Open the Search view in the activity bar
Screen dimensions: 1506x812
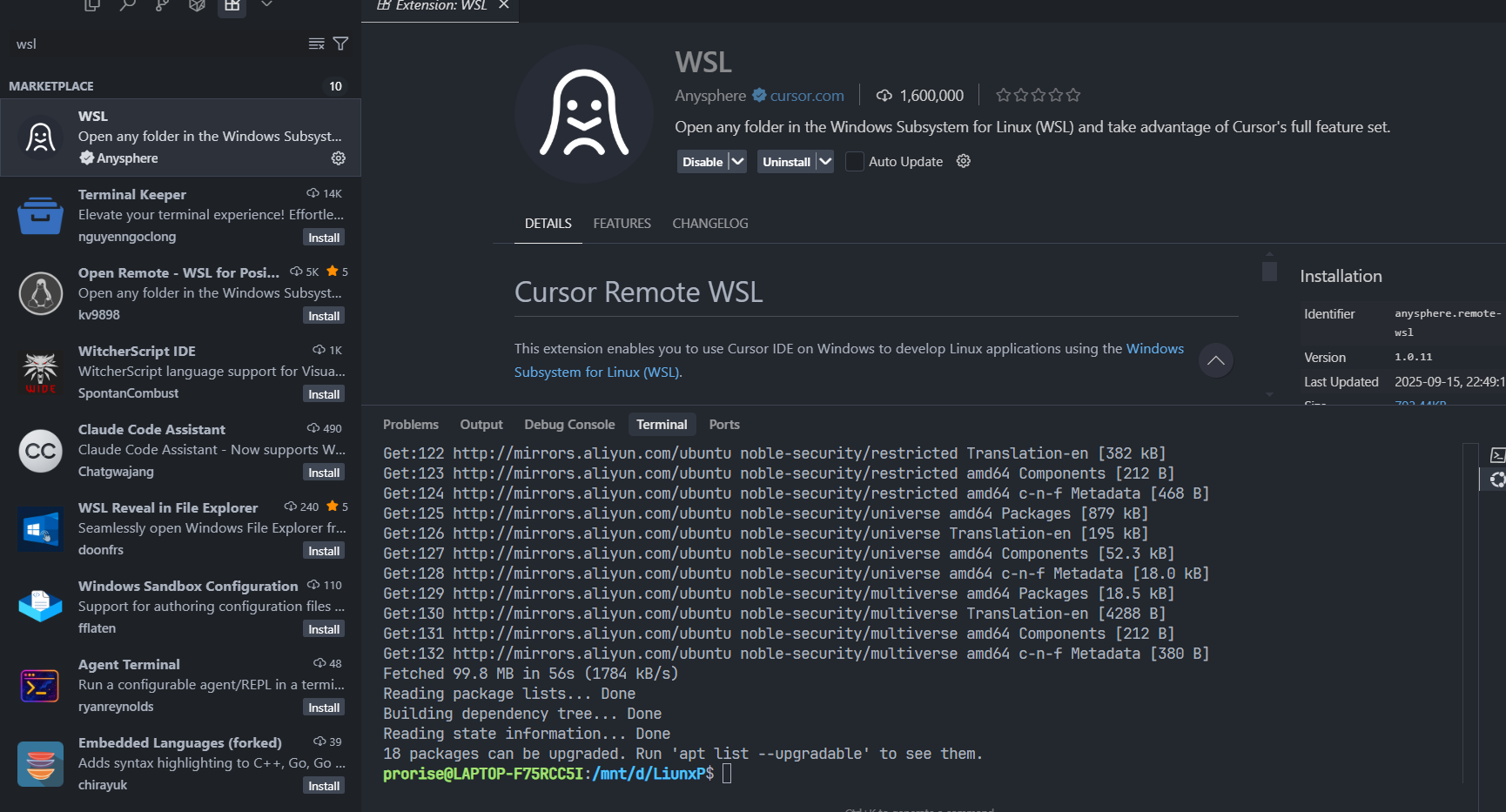point(127,5)
